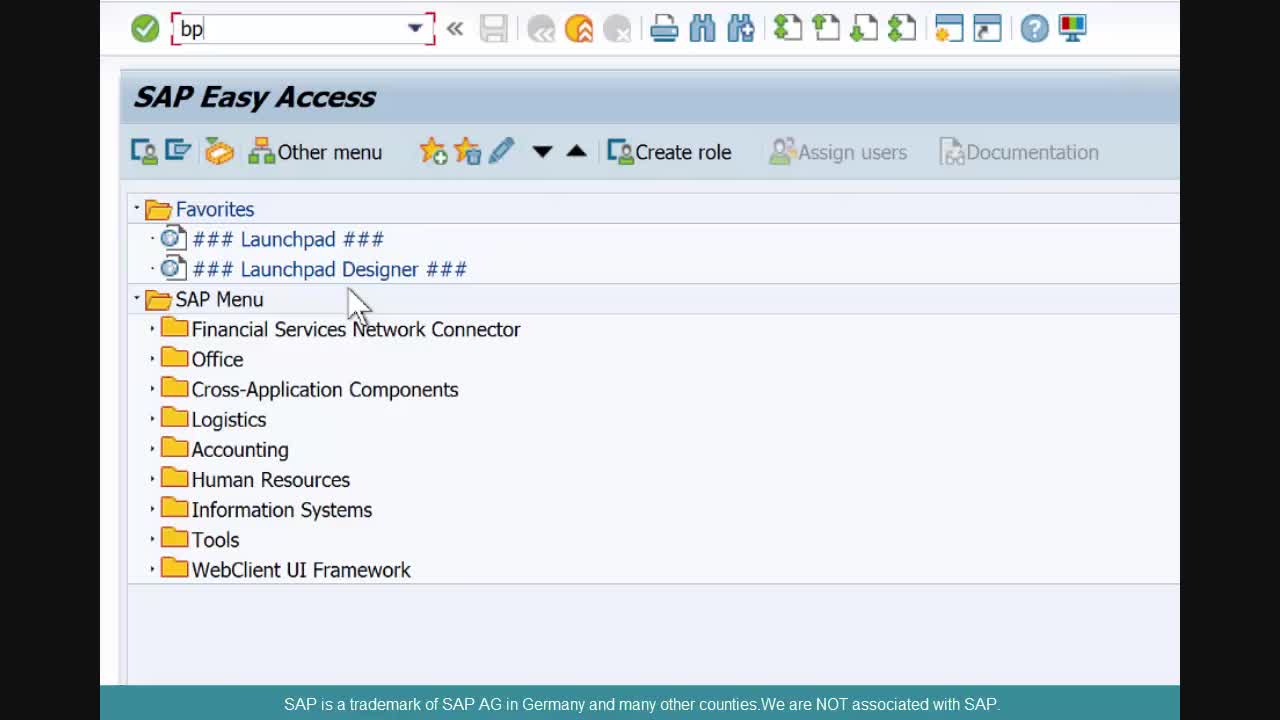Click the Save diskette icon
Viewport: 1280px width, 720px height.
[x=494, y=28]
